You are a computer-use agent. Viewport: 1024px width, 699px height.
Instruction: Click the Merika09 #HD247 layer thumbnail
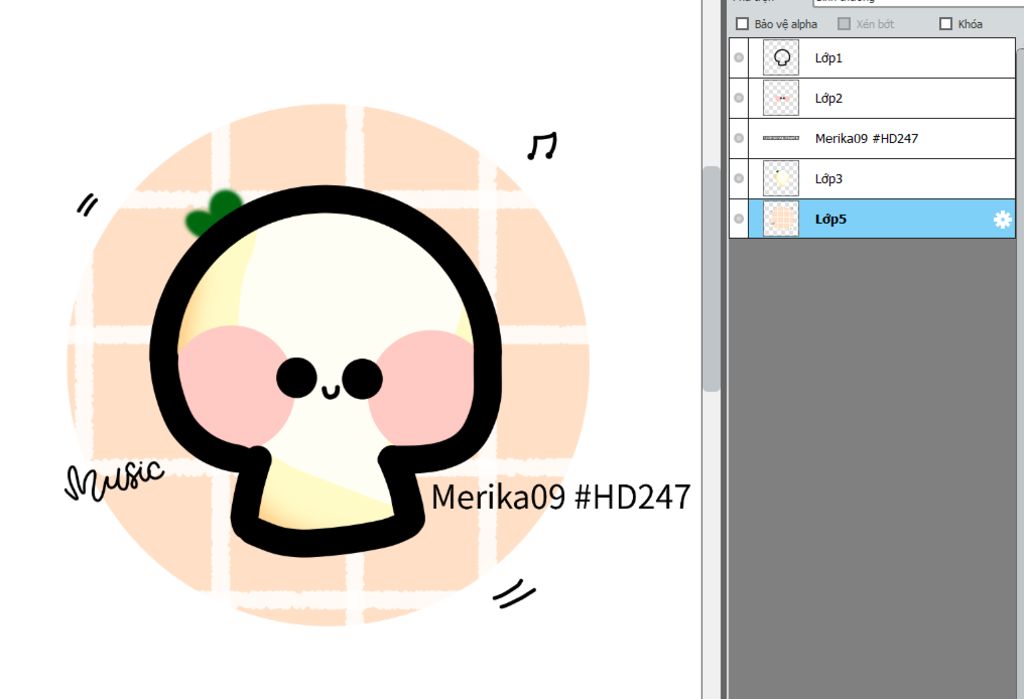pyautogui.click(x=781, y=138)
